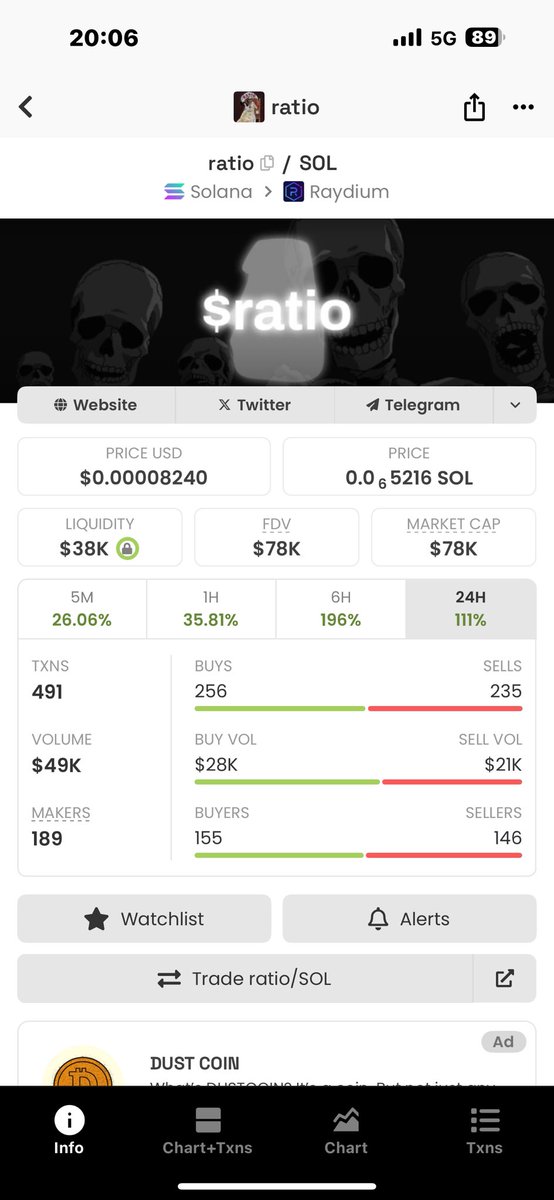The width and height of the screenshot is (554, 1200).
Task: Enable Alerts with the bell button
Action: click(x=409, y=919)
